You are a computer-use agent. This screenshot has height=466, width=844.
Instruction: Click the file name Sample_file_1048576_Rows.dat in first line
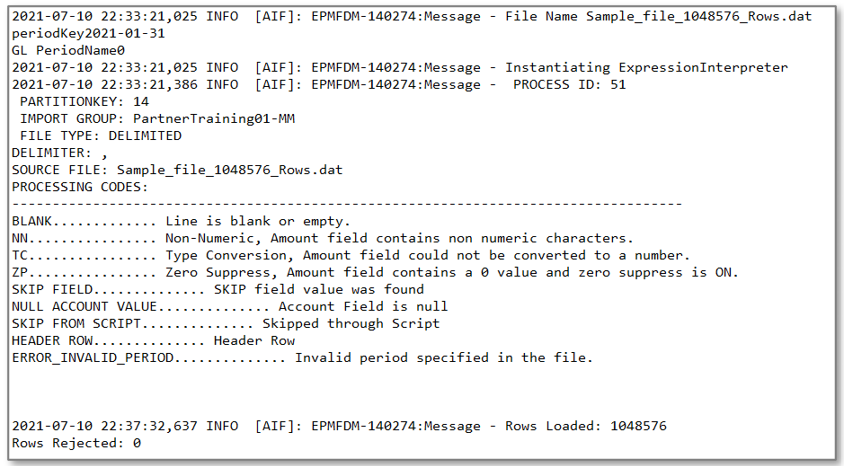tap(698, 17)
